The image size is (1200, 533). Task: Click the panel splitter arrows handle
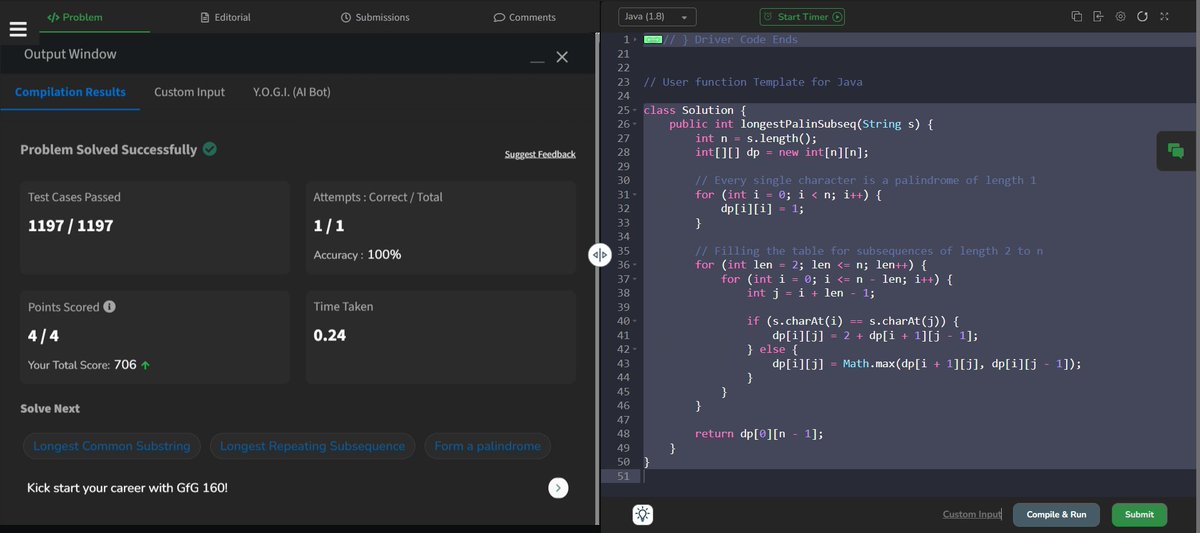(600, 255)
